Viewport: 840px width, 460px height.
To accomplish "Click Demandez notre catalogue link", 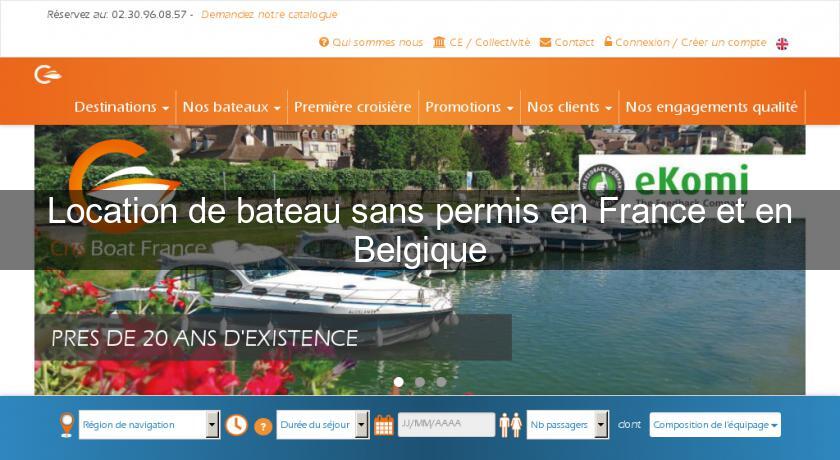I will (x=269, y=15).
